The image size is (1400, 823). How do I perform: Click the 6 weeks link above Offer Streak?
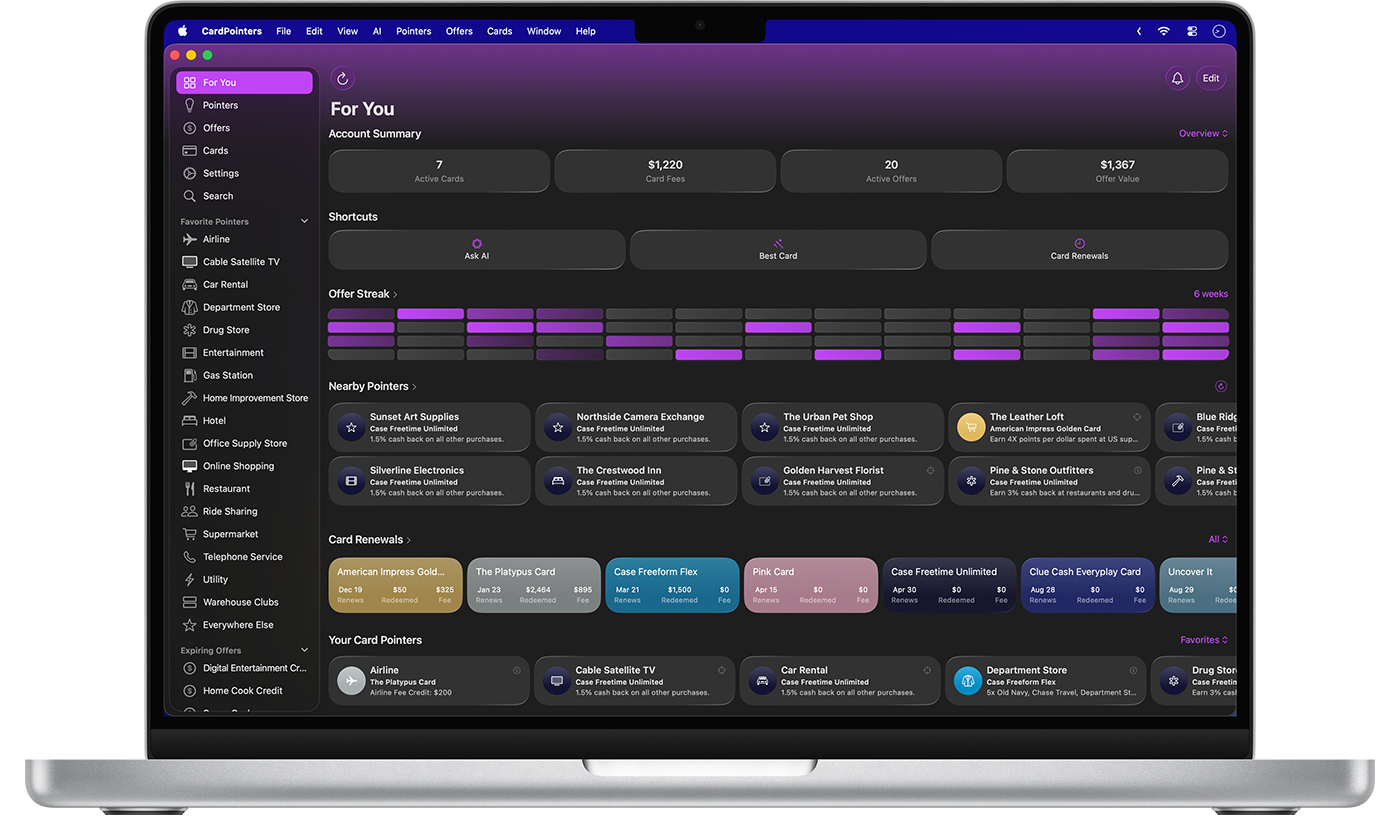(1210, 293)
